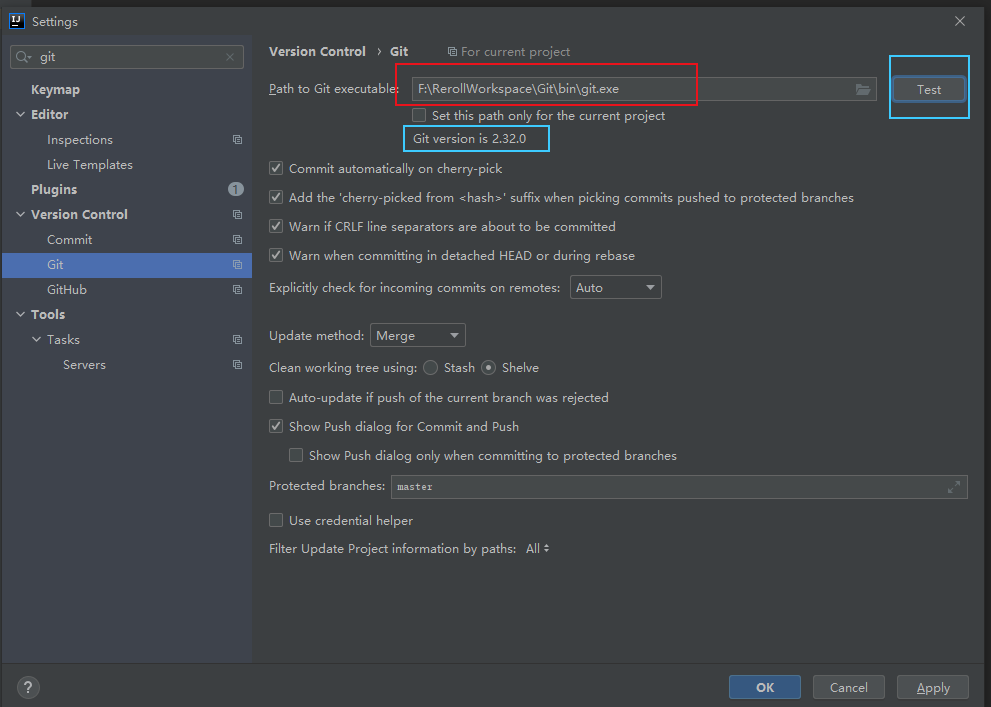This screenshot has width=991, height=707.
Task: Click the project-level icon next to Version Control
Action: 238,215
